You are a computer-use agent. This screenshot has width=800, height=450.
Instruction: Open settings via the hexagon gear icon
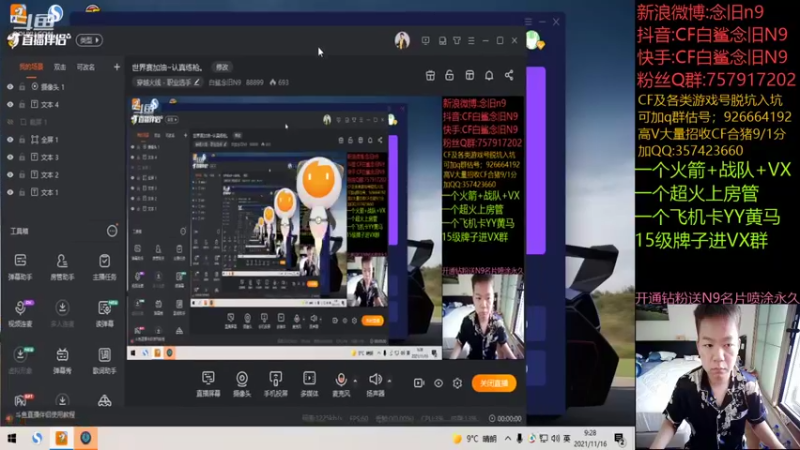tap(457, 383)
